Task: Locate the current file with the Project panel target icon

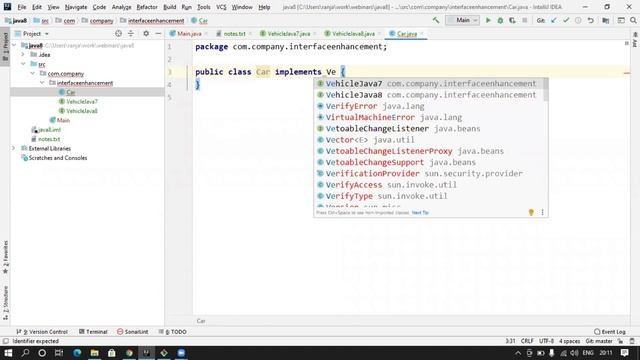Action: pos(118,33)
